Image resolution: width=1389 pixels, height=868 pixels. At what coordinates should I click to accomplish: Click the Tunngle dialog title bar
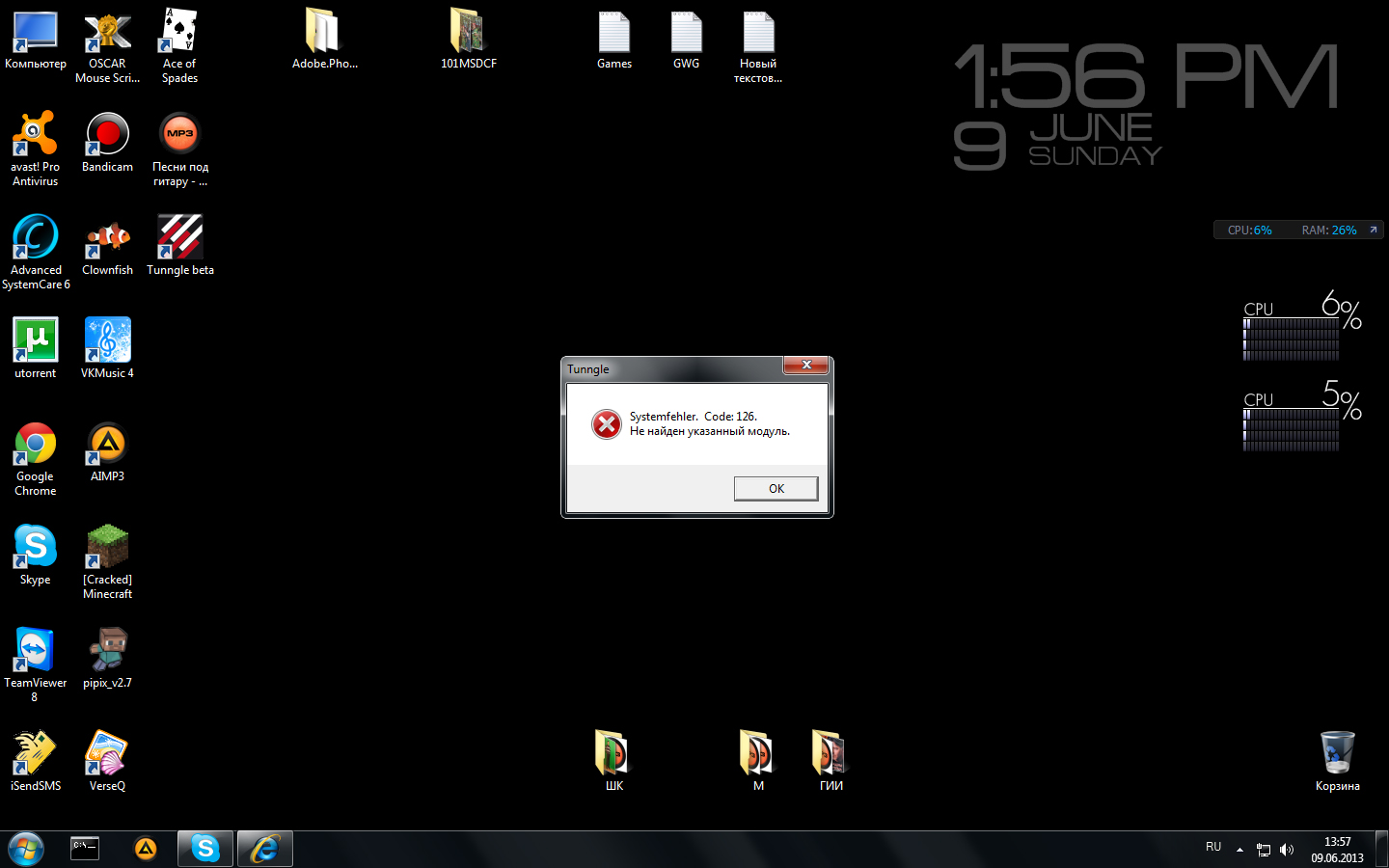pyautogui.click(x=673, y=369)
